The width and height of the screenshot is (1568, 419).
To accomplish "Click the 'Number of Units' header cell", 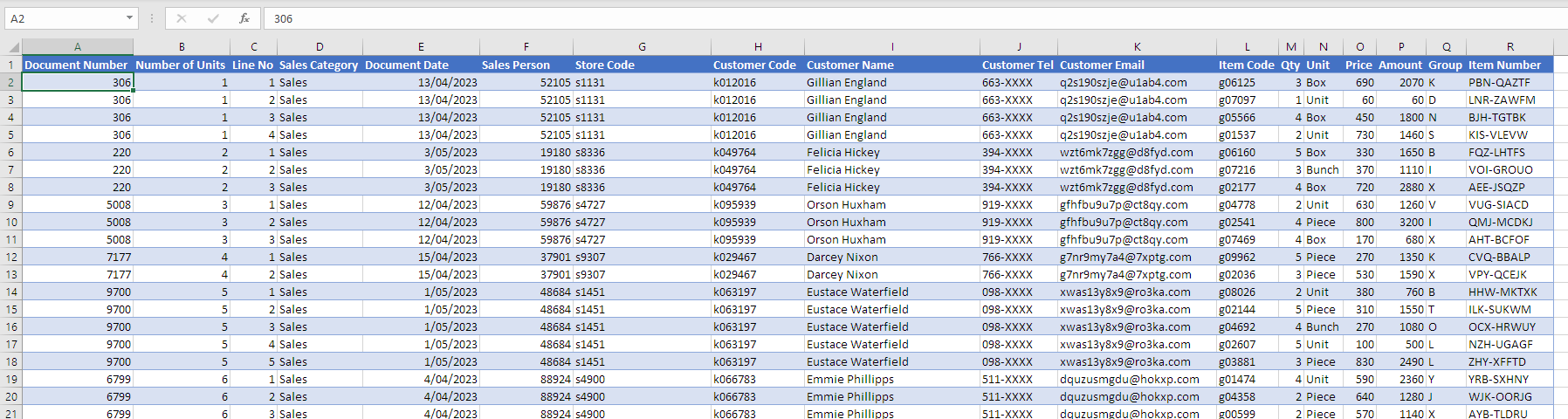I will point(182,65).
